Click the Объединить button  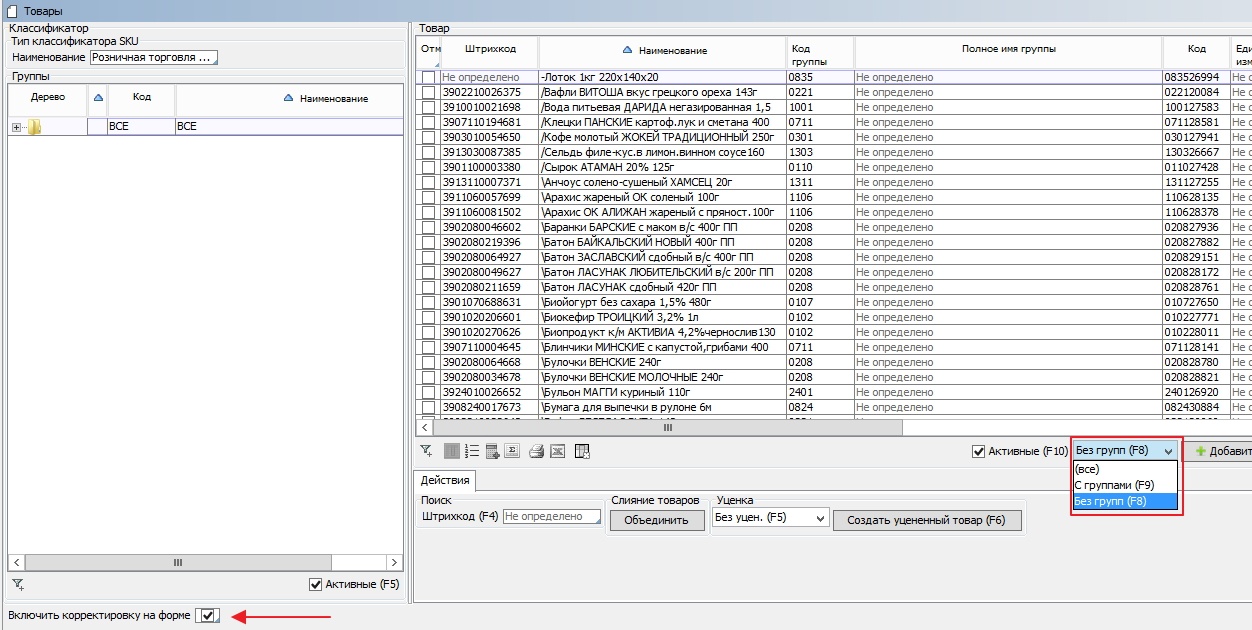[657, 520]
